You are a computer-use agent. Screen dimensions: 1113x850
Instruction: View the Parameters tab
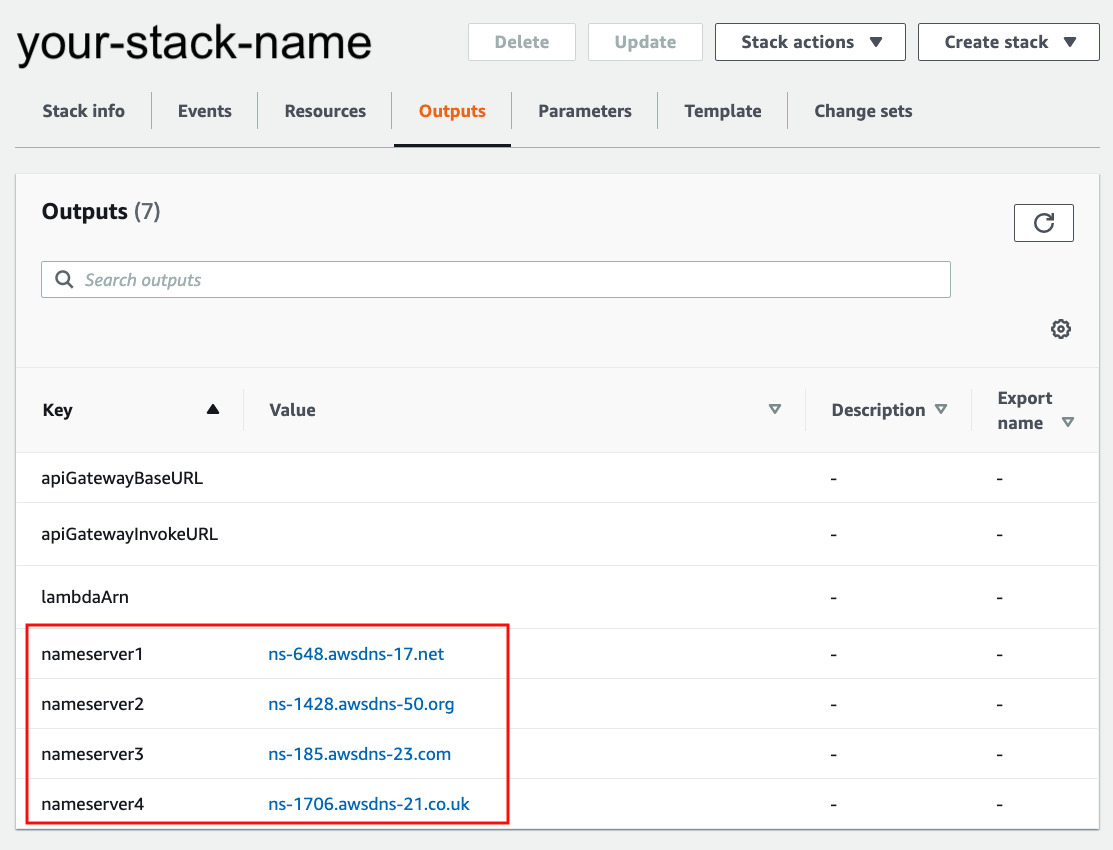coord(584,111)
